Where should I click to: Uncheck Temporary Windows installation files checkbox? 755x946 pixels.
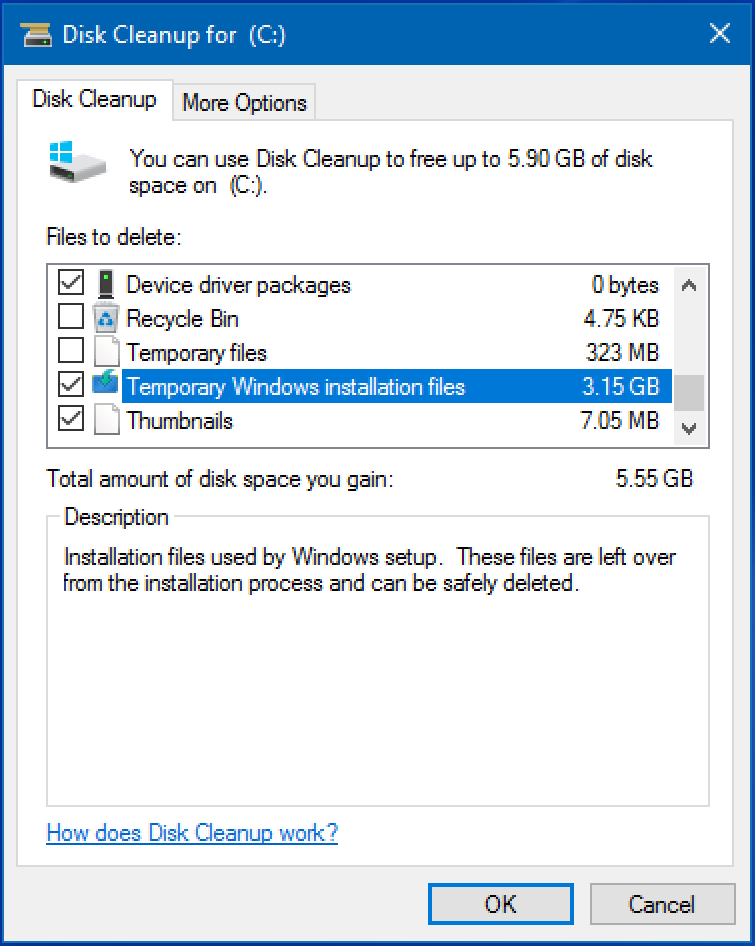click(x=71, y=384)
